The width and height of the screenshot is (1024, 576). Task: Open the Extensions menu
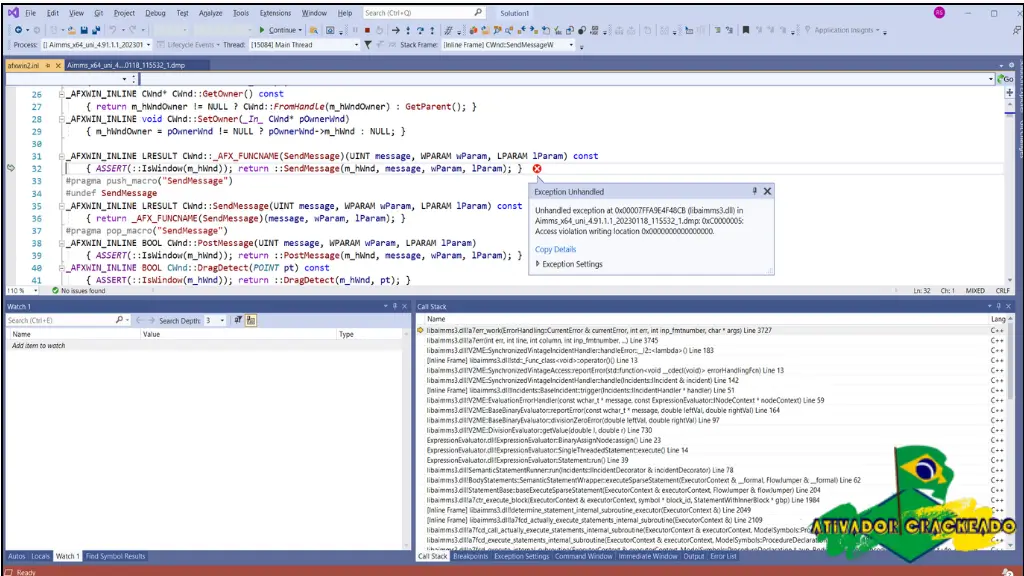[x=275, y=12]
